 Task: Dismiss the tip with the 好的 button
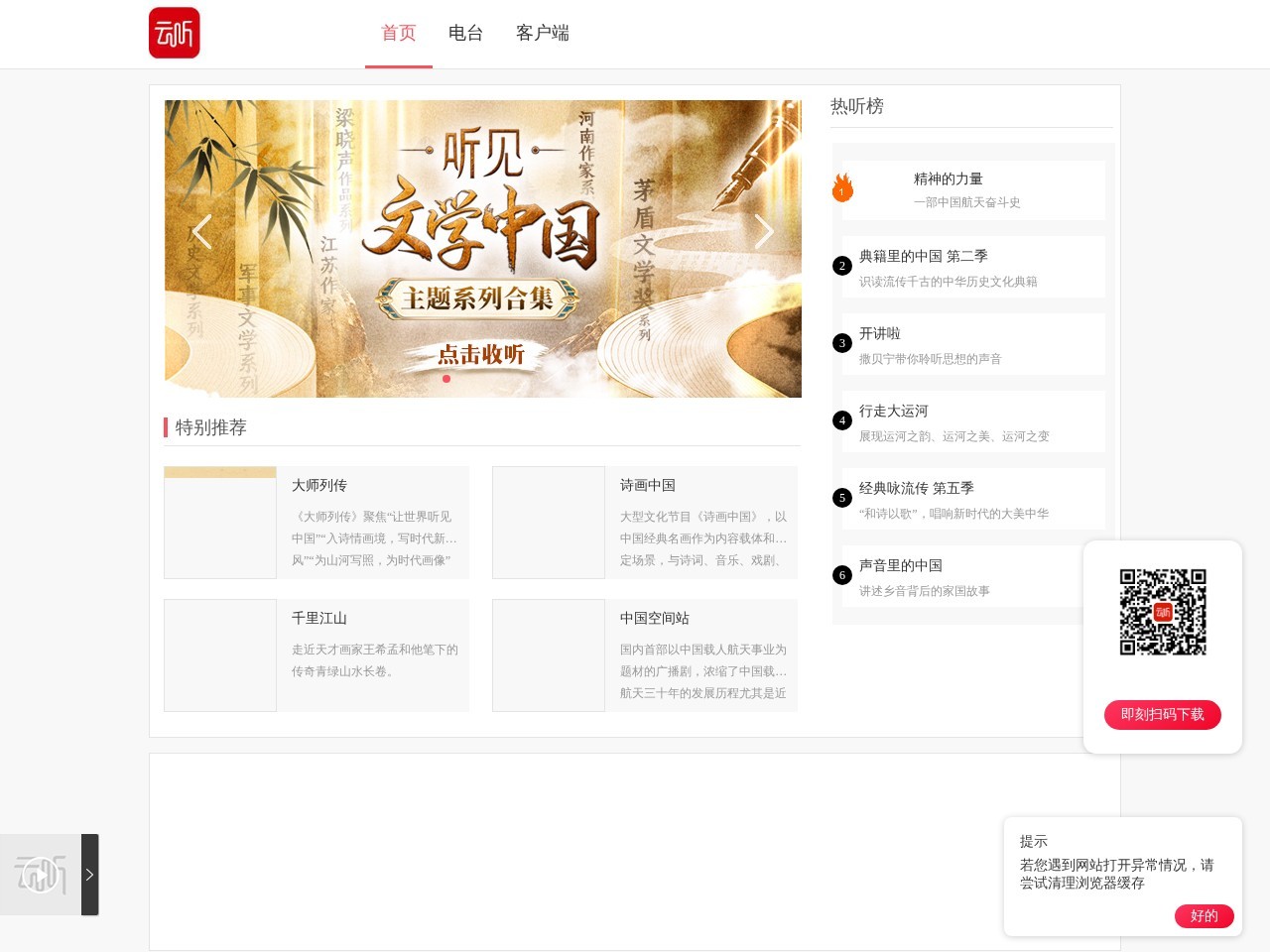click(x=1204, y=916)
